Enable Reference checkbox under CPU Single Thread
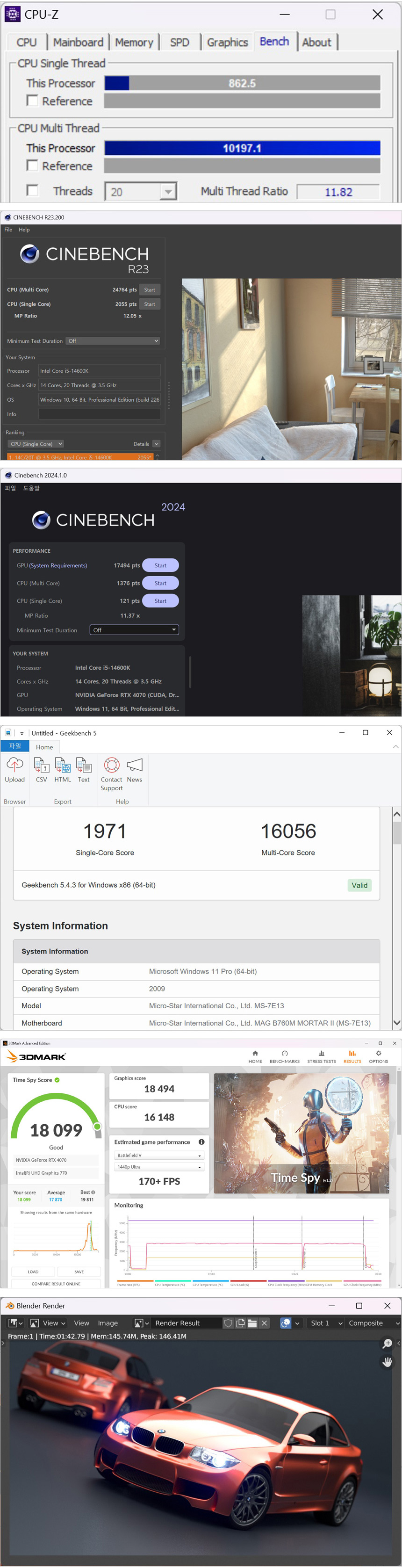The height and width of the screenshot is (1568, 402). (33, 101)
